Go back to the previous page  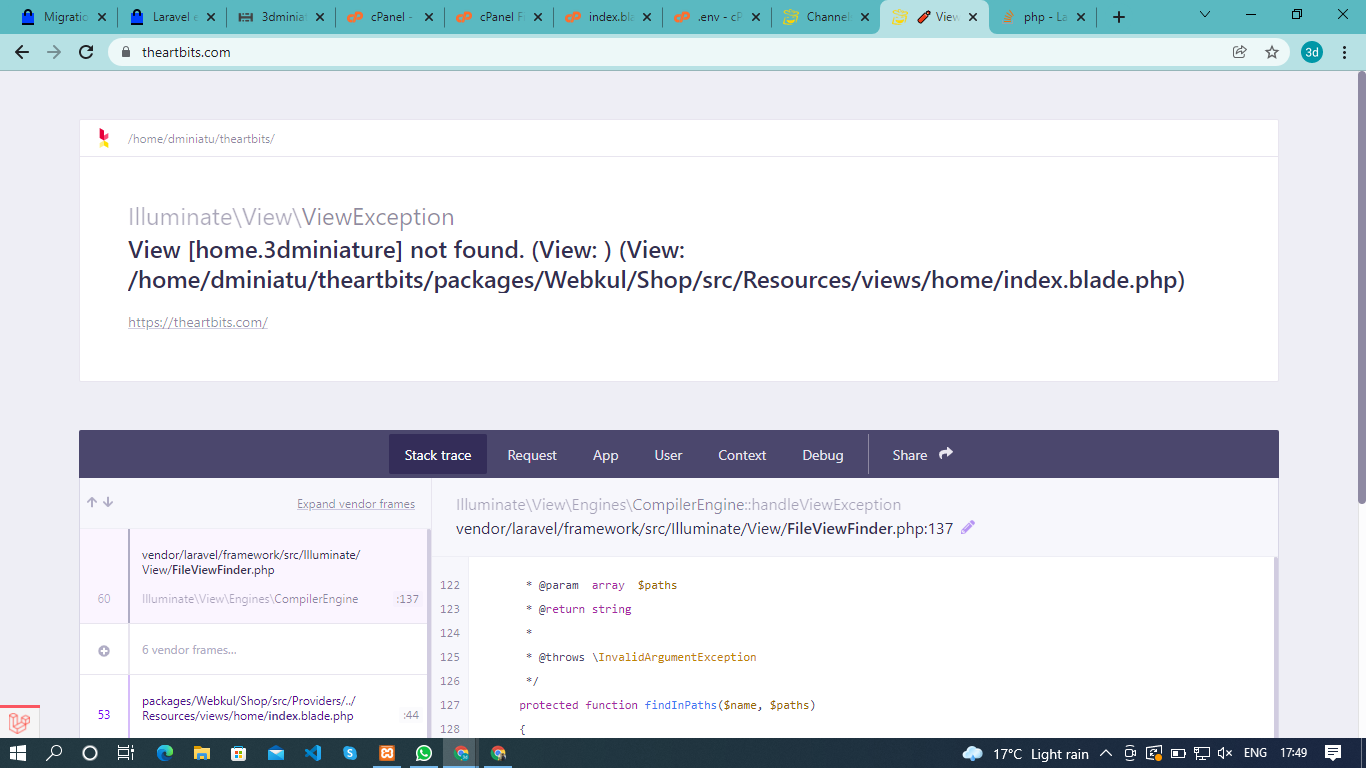(22, 52)
